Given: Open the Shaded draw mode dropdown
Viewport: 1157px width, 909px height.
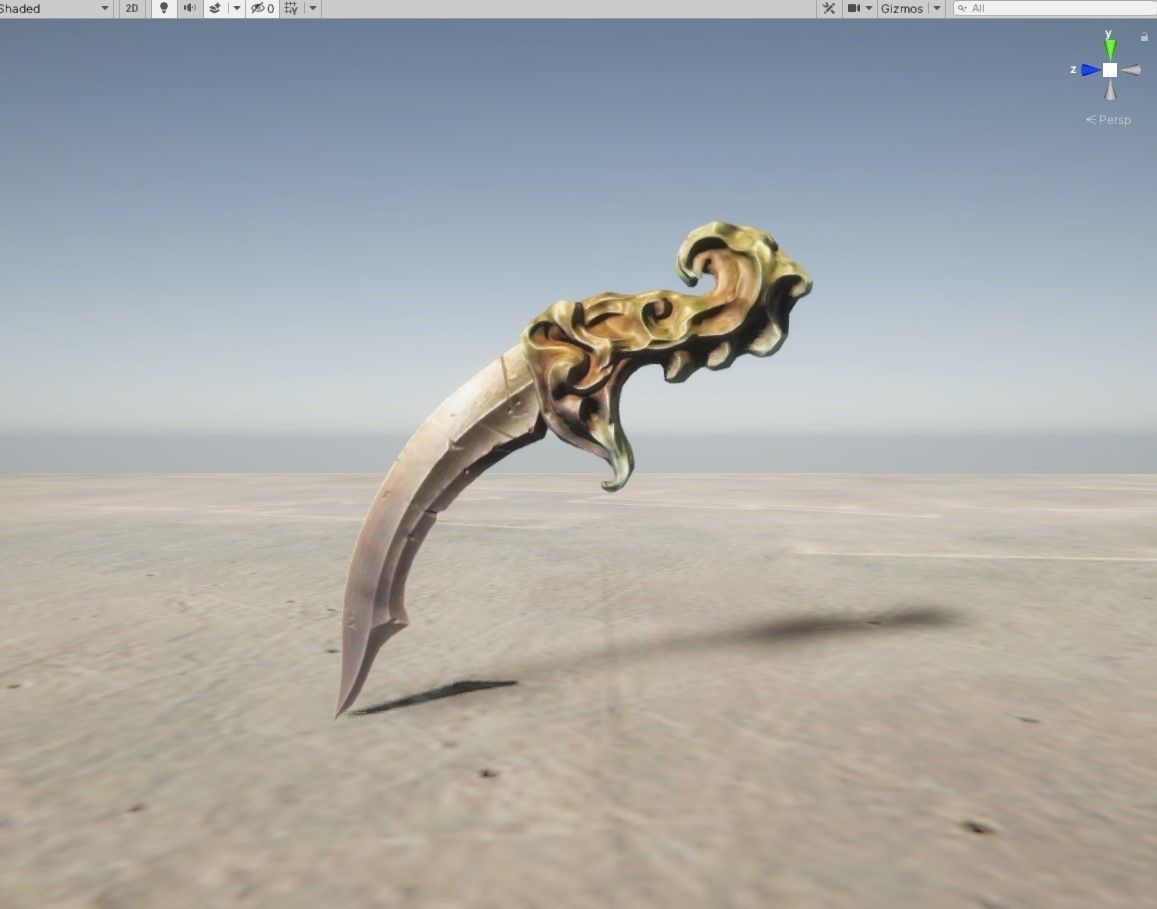Looking at the screenshot, I should (55, 9).
